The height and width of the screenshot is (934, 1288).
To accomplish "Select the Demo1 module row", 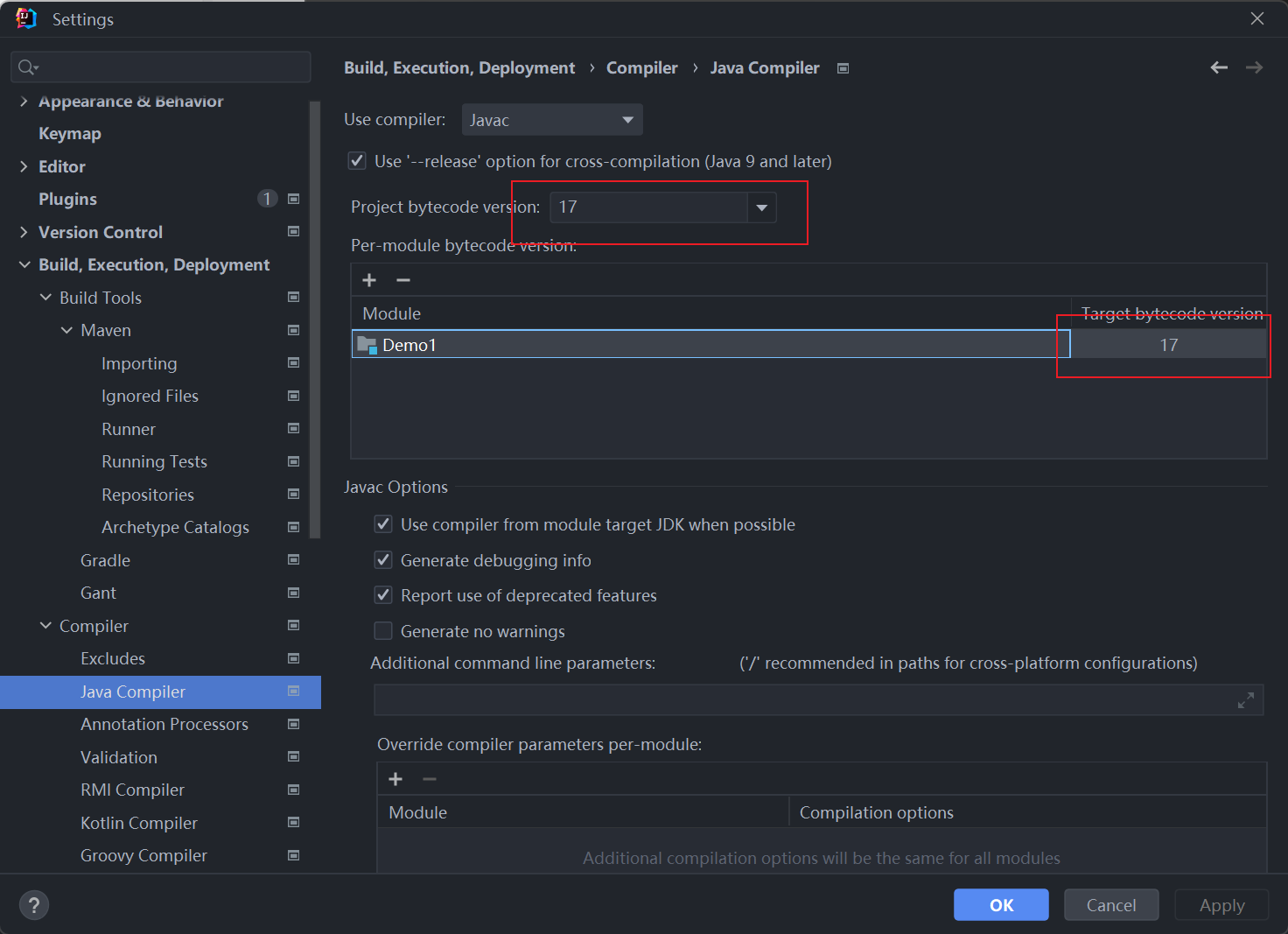I will click(709, 345).
